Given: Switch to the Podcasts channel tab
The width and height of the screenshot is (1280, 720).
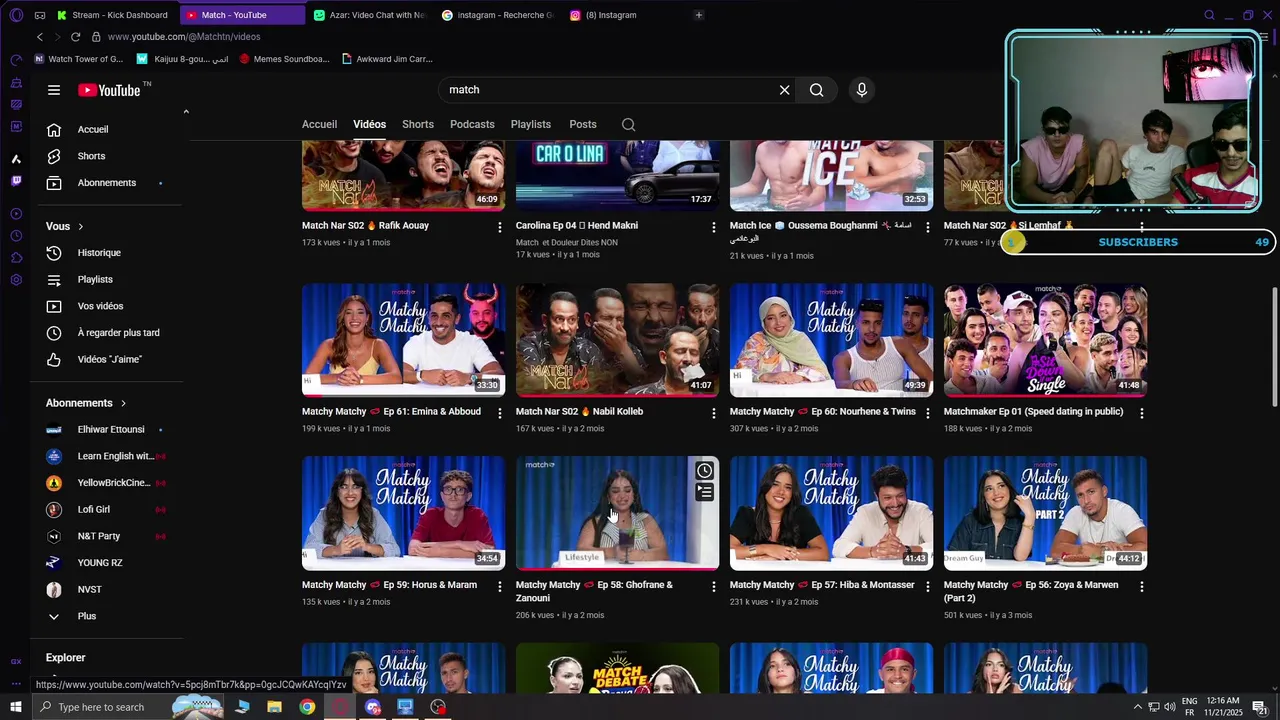Looking at the screenshot, I should tap(472, 124).
